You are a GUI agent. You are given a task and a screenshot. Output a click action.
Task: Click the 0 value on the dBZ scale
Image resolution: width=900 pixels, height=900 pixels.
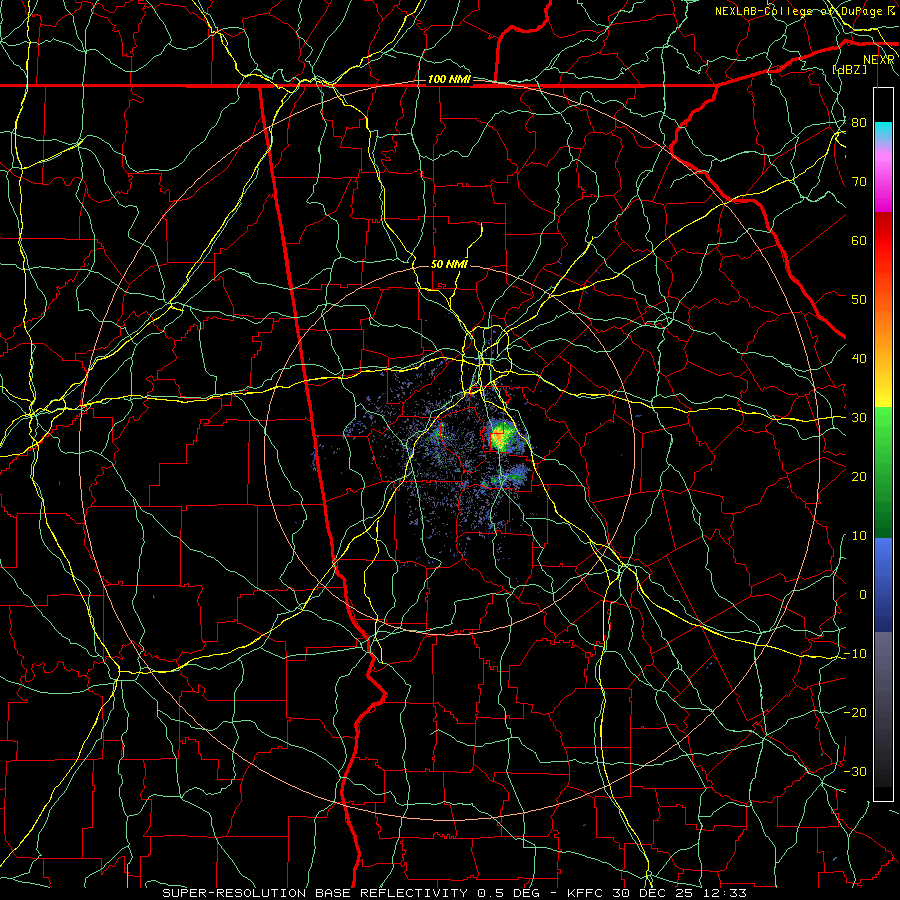pos(863,595)
